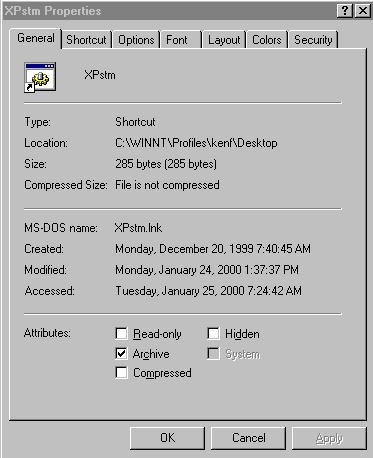The width and height of the screenshot is (373, 458).
Task: Click the question mark help button
Action: [x=344, y=11]
